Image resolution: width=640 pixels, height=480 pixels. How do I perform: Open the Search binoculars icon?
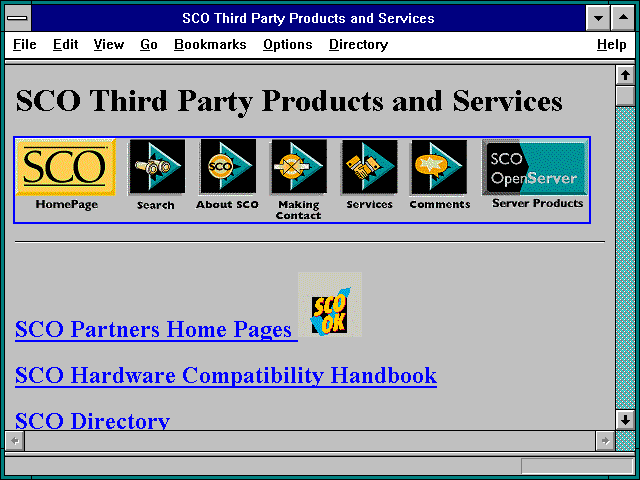click(x=156, y=167)
